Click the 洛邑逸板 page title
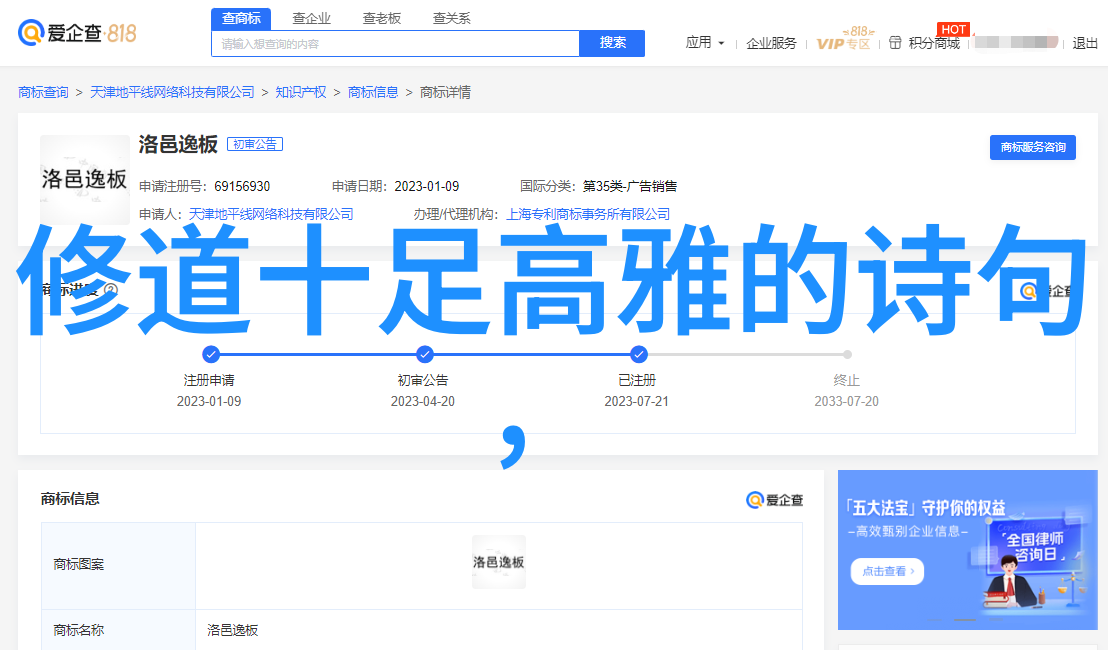Screen dimensions: 1108x650 (x=178, y=144)
